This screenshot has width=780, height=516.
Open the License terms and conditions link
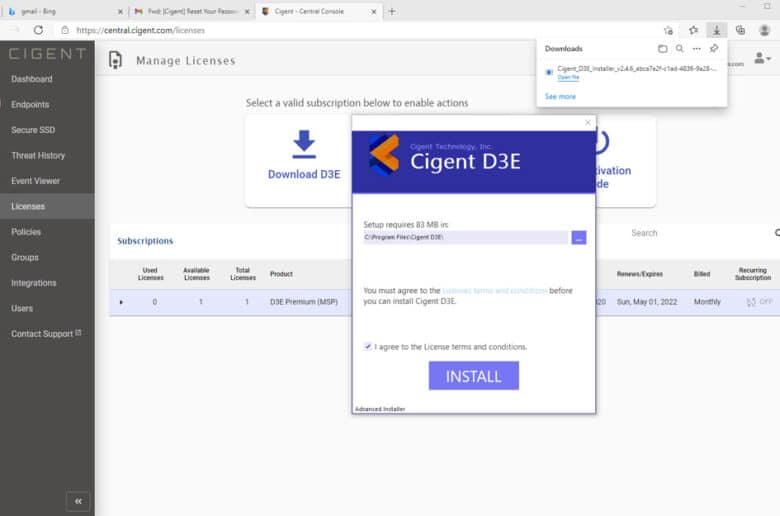tap(495, 290)
